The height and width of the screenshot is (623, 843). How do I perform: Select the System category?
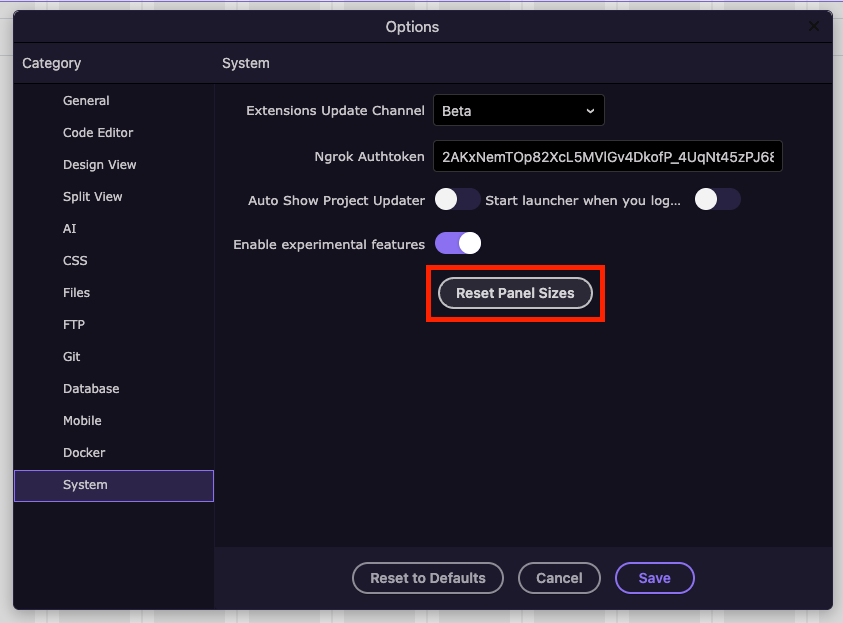pyautogui.click(x=114, y=485)
